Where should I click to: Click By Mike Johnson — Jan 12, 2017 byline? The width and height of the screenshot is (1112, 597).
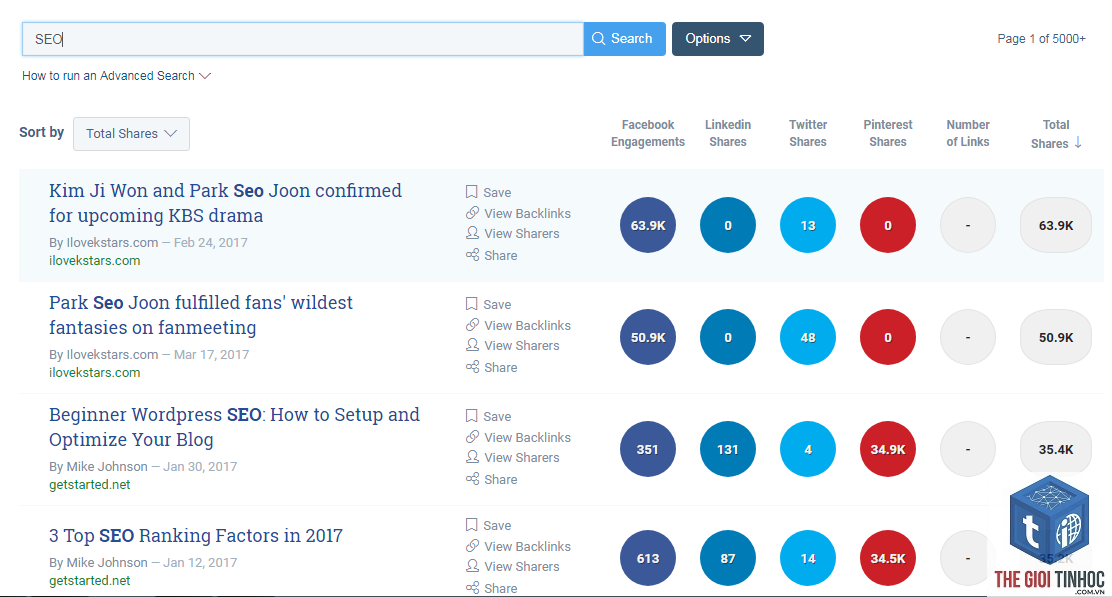[143, 562]
